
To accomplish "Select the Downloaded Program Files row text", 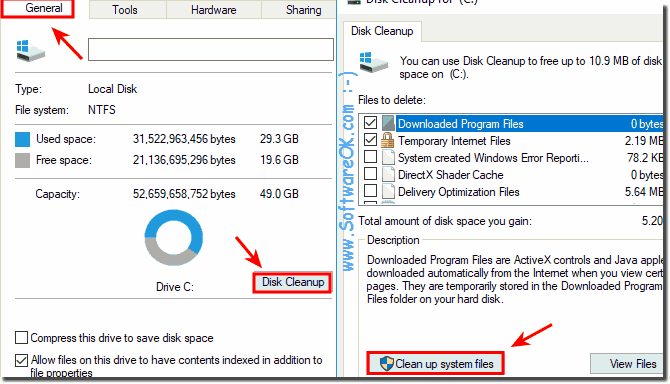I will 461,124.
